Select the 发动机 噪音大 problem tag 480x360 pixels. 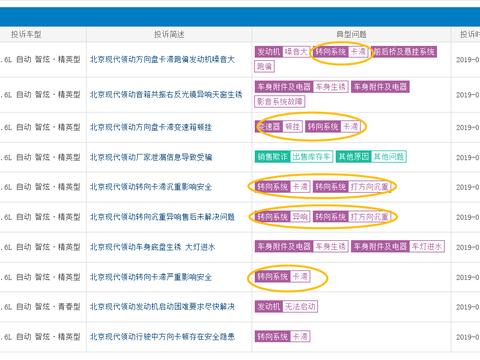tap(283, 52)
